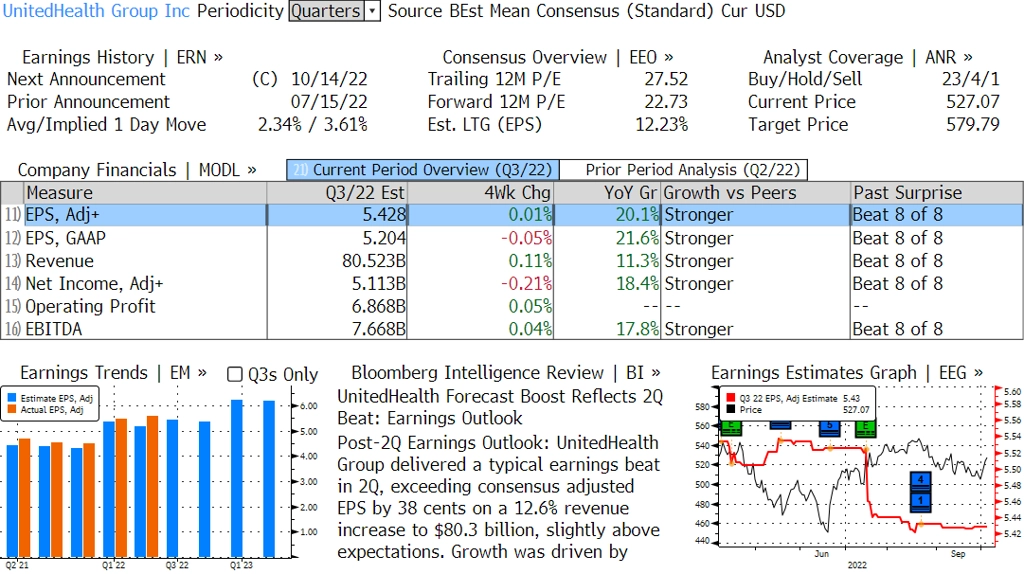The height and width of the screenshot is (574, 1024).
Task: Click the blue marker labeled 4 on the estimates graph
Action: (x=921, y=481)
